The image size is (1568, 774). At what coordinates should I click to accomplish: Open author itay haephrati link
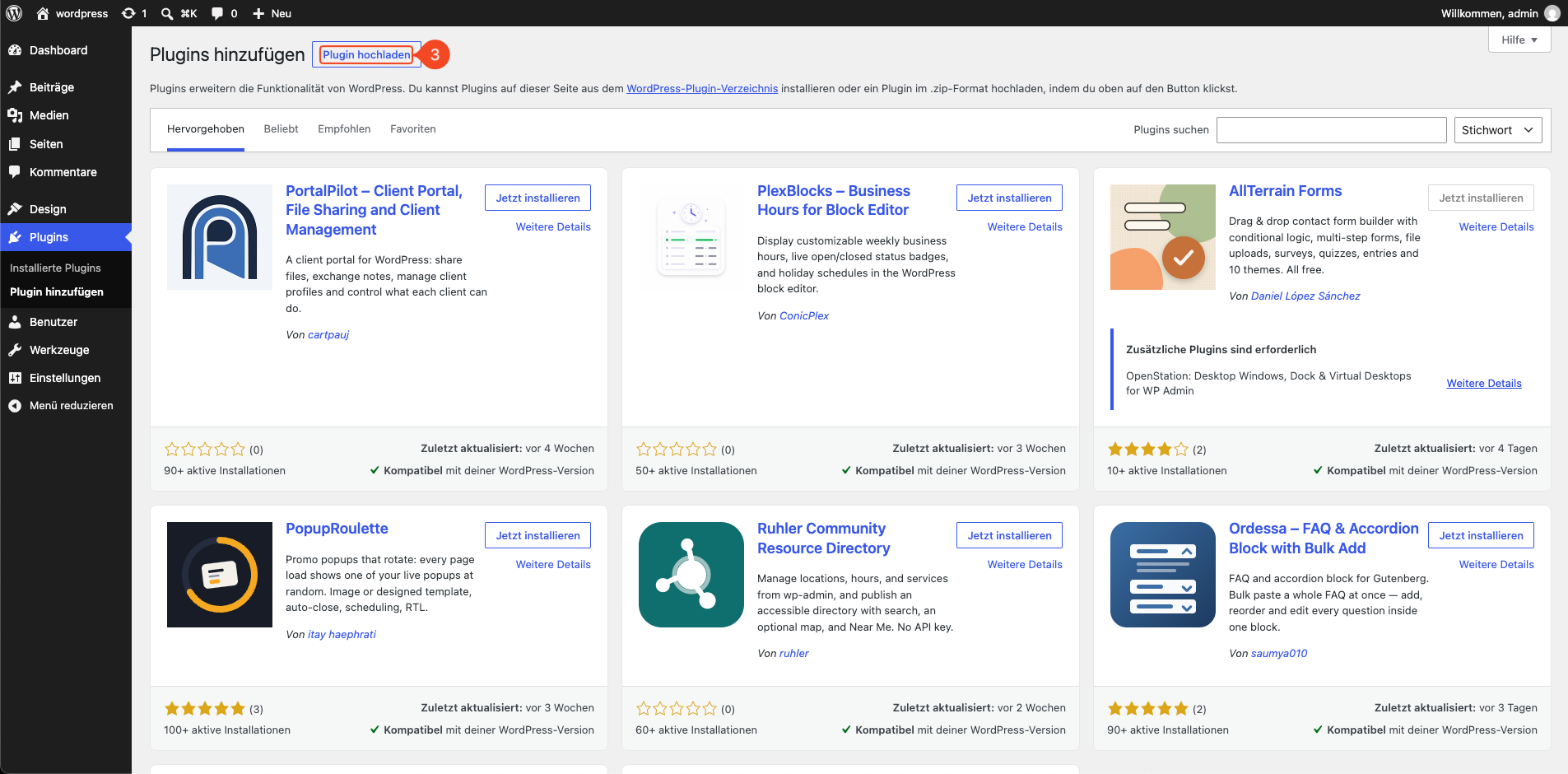(342, 635)
